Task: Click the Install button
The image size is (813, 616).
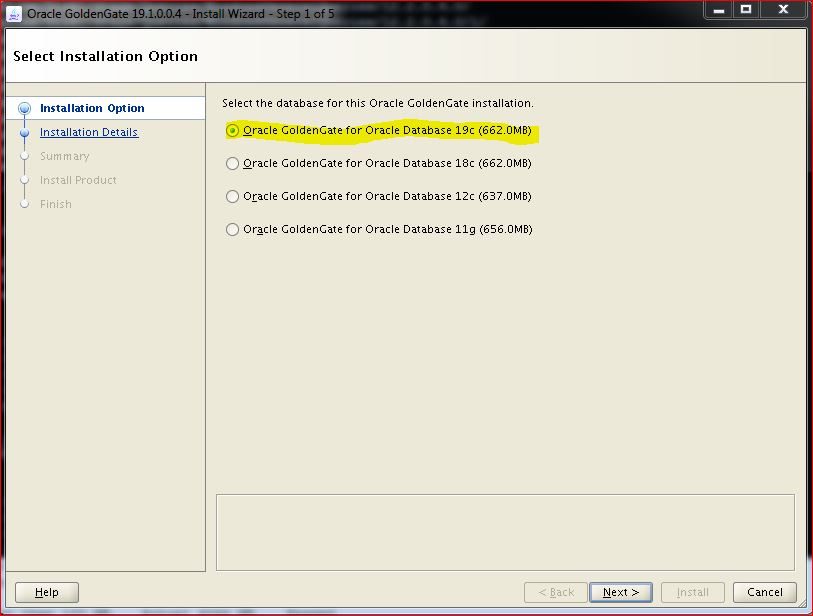Action: click(692, 592)
